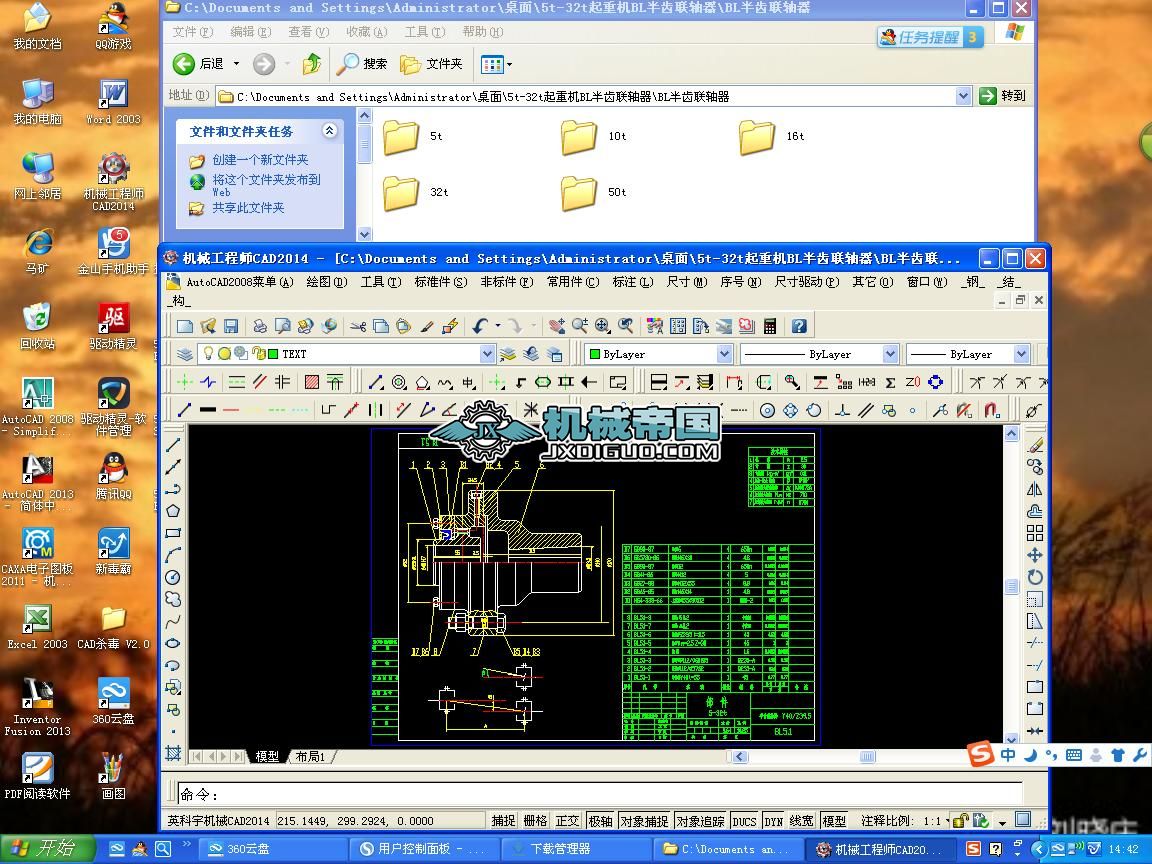Select the Rotate tool in right toolbar
This screenshot has width=1152, height=864.
(1035, 577)
